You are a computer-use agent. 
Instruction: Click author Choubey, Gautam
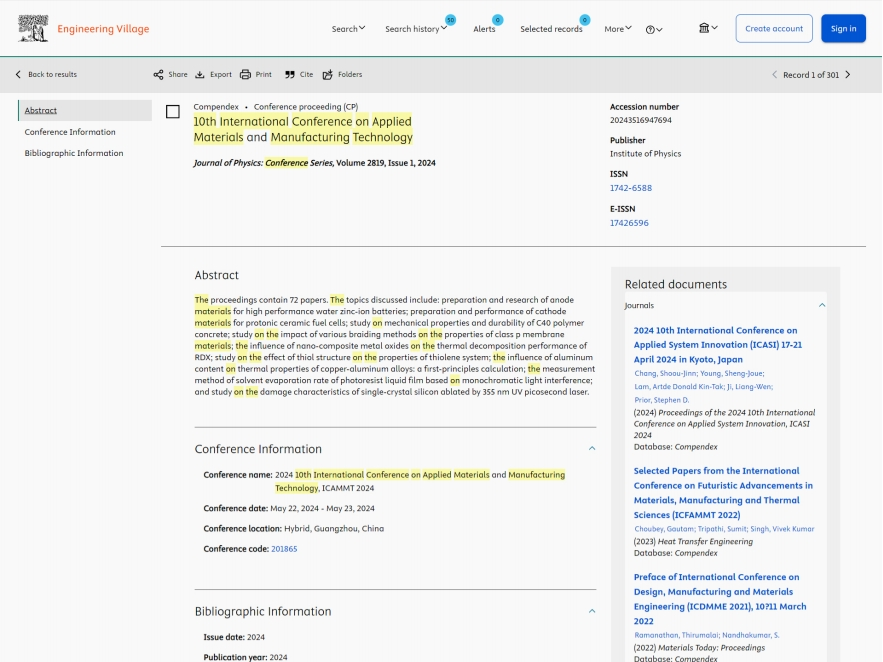665,529
